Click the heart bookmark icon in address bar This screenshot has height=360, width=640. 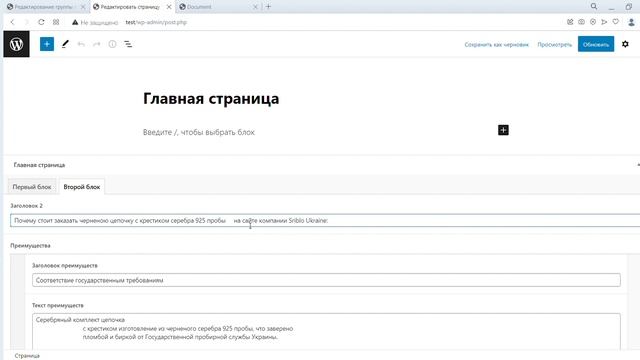coord(616,22)
